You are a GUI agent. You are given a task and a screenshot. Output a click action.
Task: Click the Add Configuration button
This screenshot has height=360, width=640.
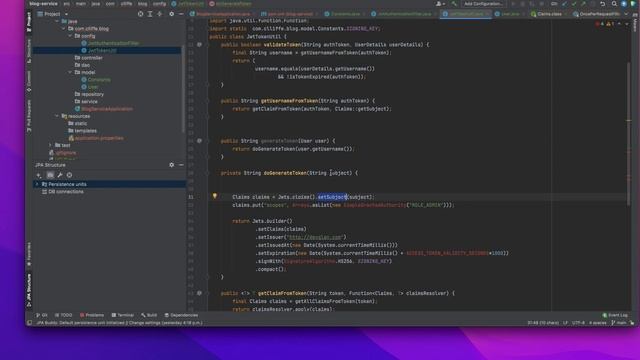(x=483, y=4)
